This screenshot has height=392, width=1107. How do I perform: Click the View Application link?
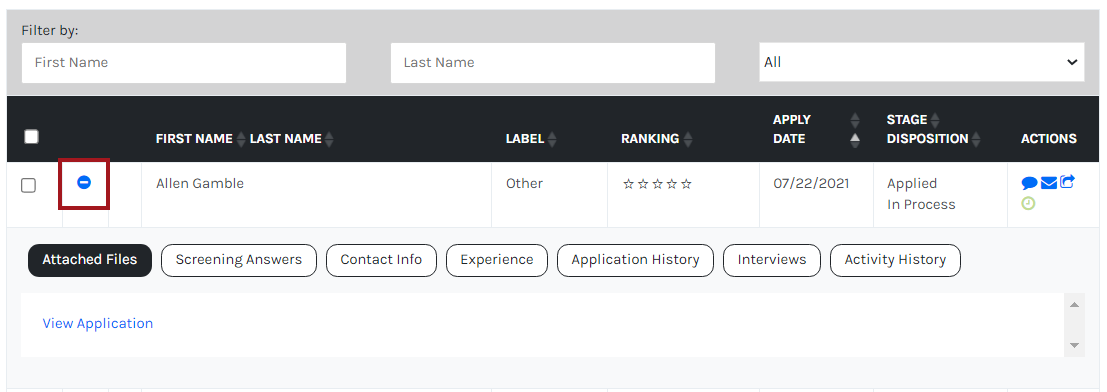pyautogui.click(x=97, y=323)
